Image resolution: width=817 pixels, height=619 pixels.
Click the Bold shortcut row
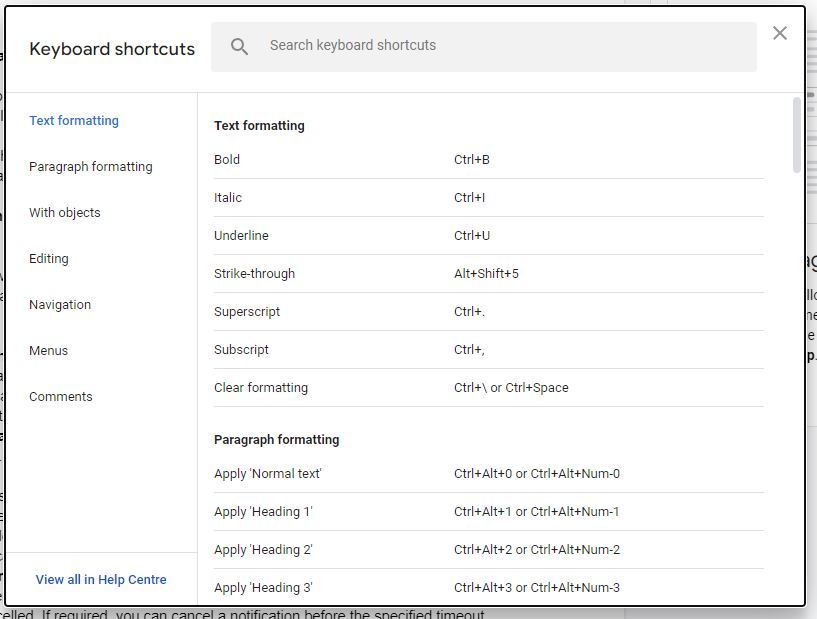click(400, 159)
